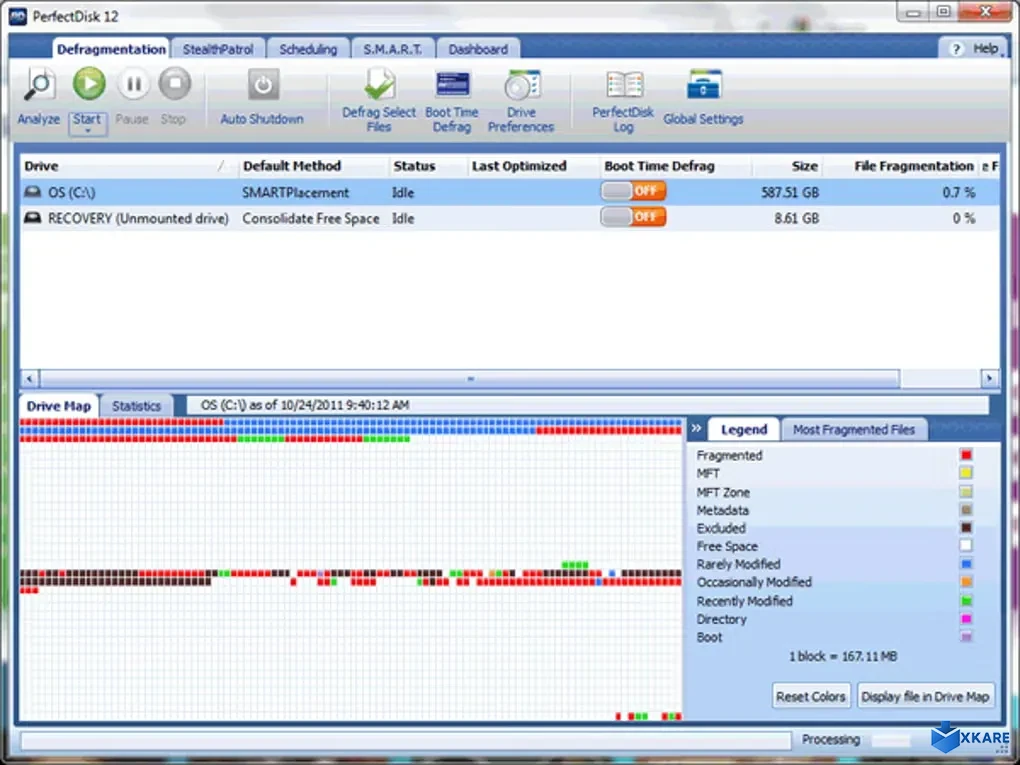The height and width of the screenshot is (765, 1020).
Task: Click the Excluded dark color swatch
Action: pyautogui.click(x=966, y=528)
